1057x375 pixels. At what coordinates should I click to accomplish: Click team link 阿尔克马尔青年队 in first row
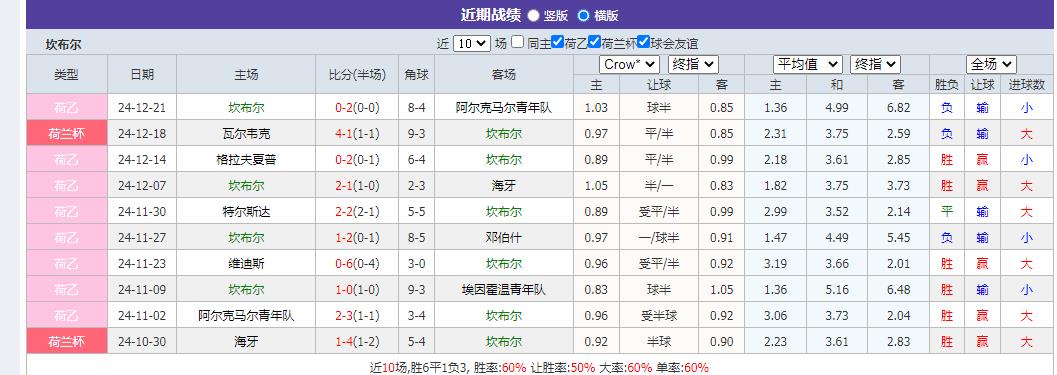(504, 108)
